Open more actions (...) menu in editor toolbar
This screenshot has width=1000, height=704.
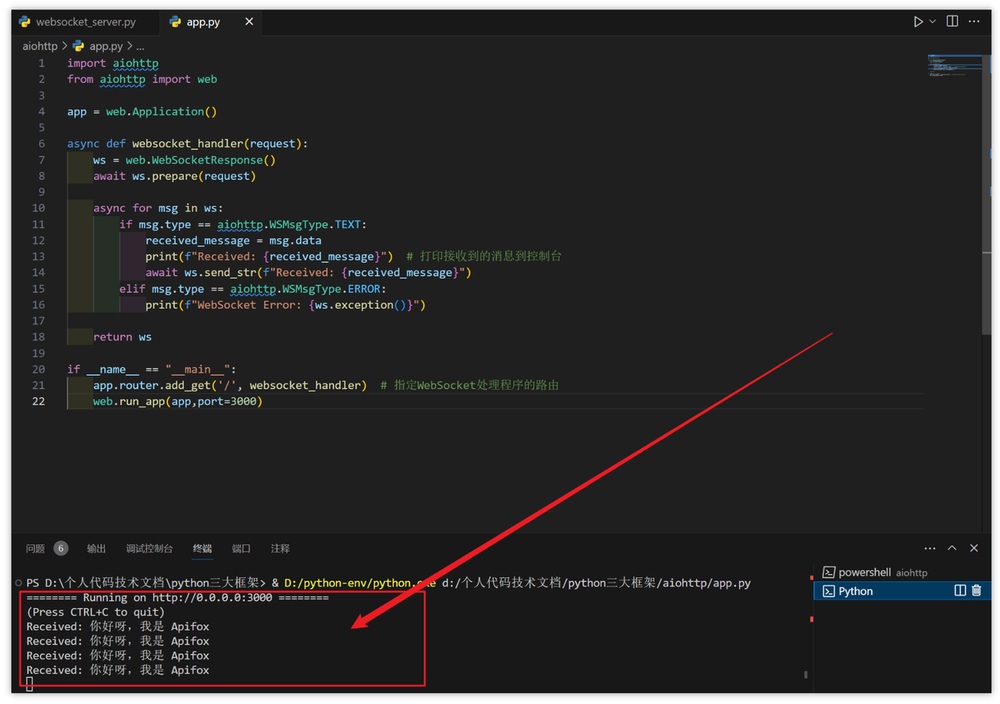pos(974,20)
